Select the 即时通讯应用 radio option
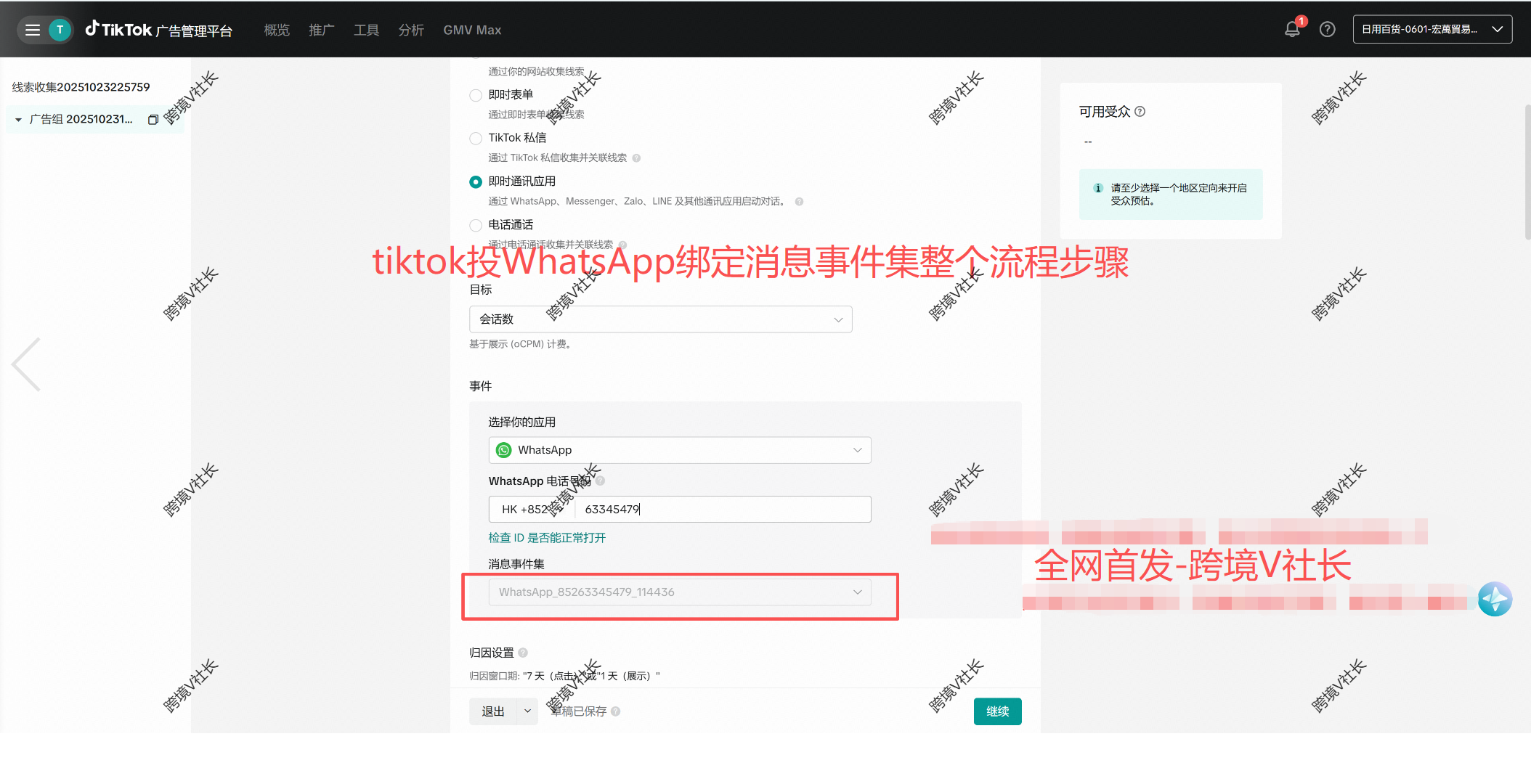The width and height of the screenshot is (1531, 784). tap(476, 182)
